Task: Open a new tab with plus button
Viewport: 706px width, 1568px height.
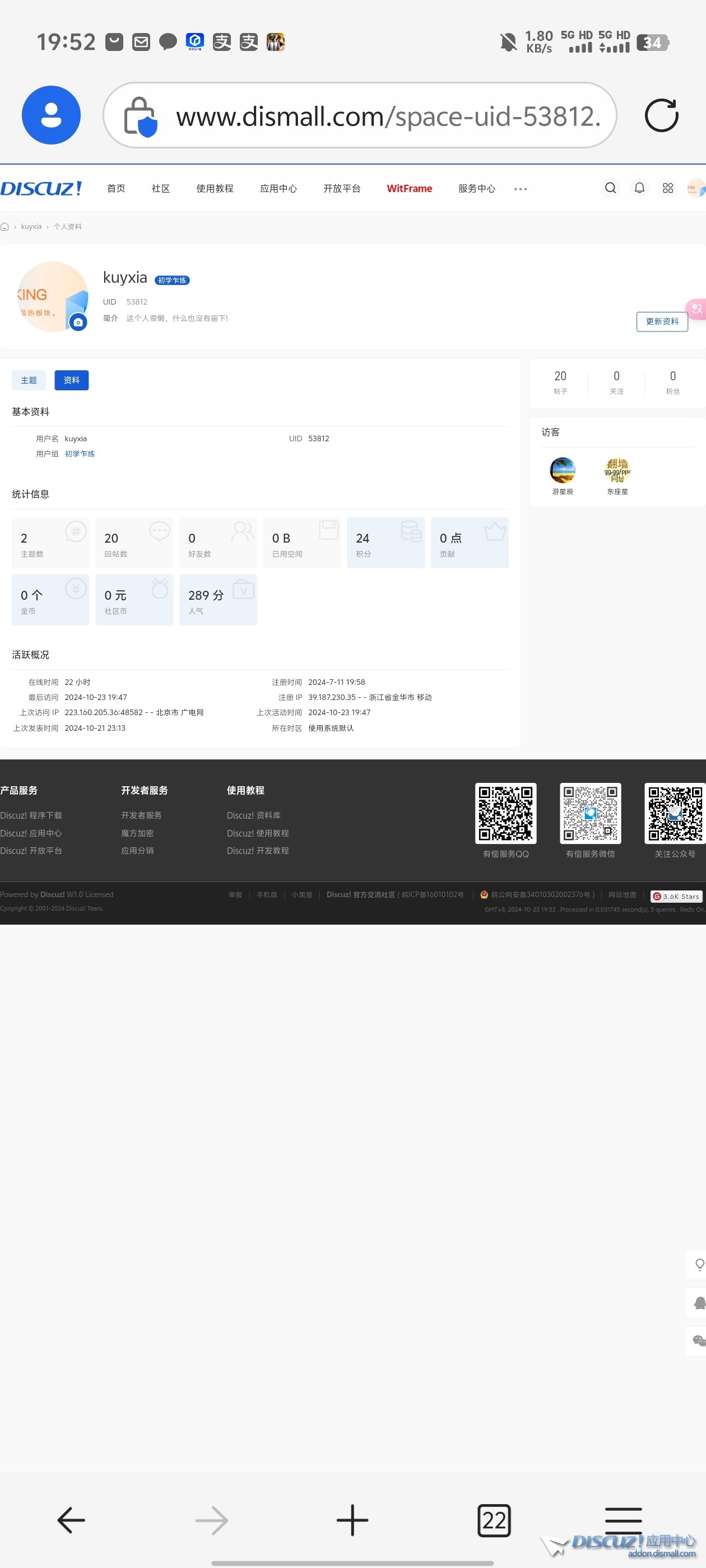Action: [352, 1520]
